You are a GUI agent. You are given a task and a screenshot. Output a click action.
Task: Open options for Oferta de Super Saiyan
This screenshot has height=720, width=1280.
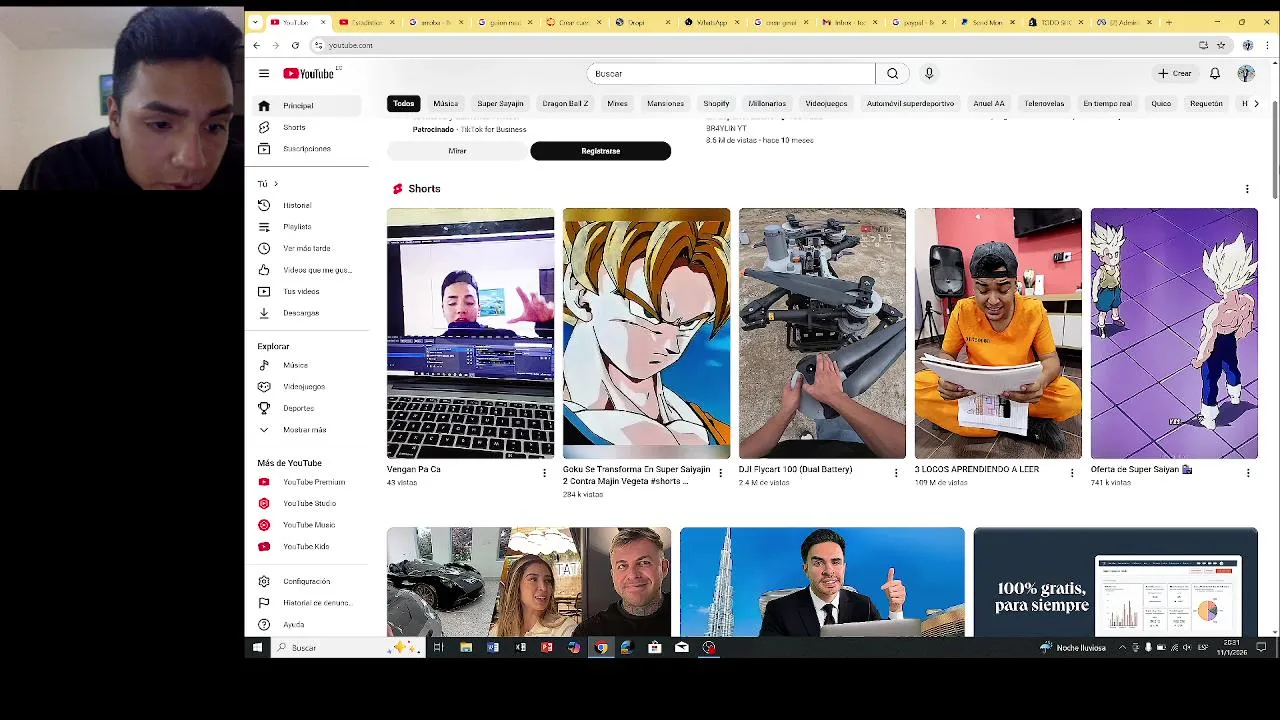[x=1248, y=473]
